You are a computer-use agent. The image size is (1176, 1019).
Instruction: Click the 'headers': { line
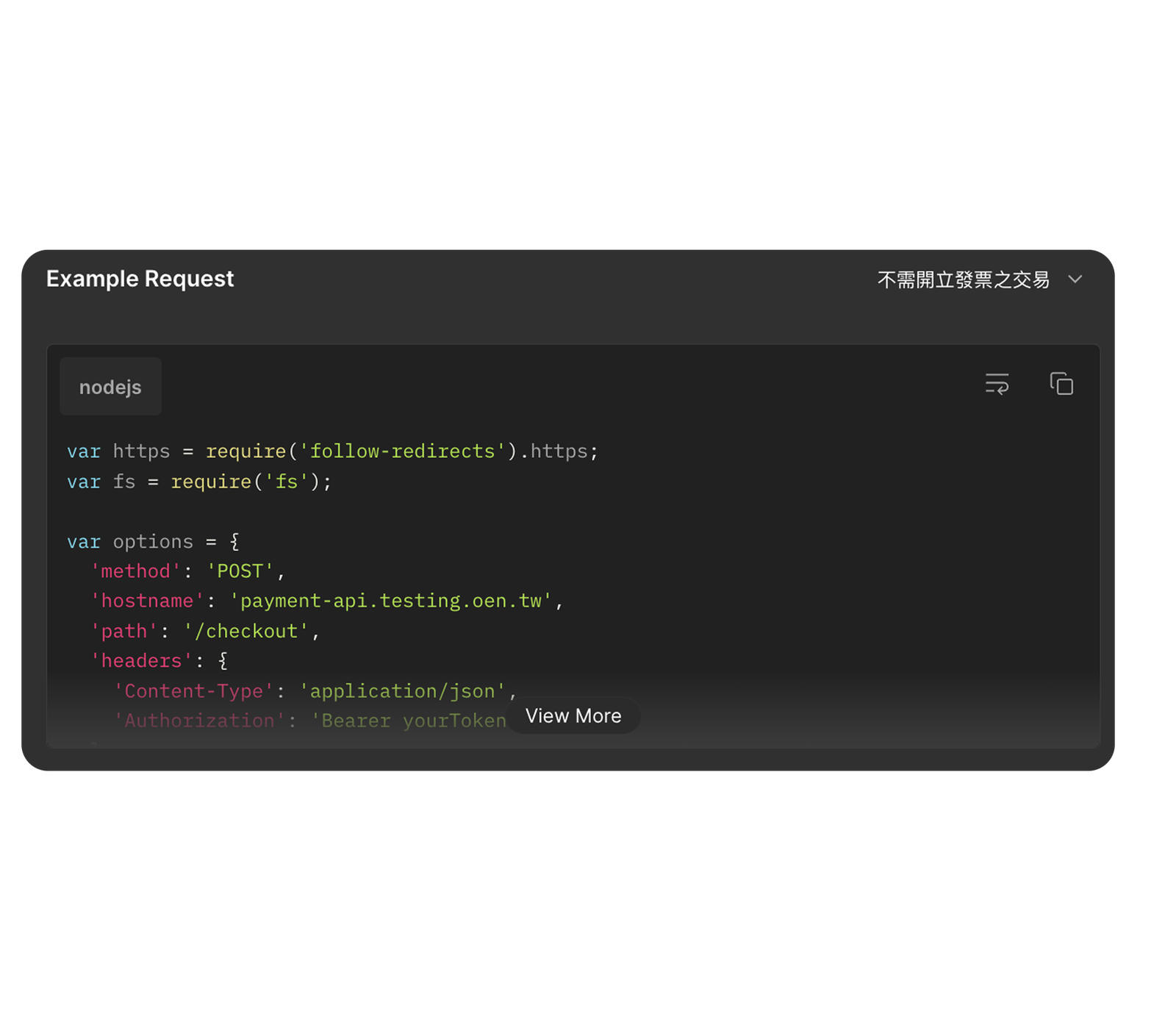coord(159,661)
